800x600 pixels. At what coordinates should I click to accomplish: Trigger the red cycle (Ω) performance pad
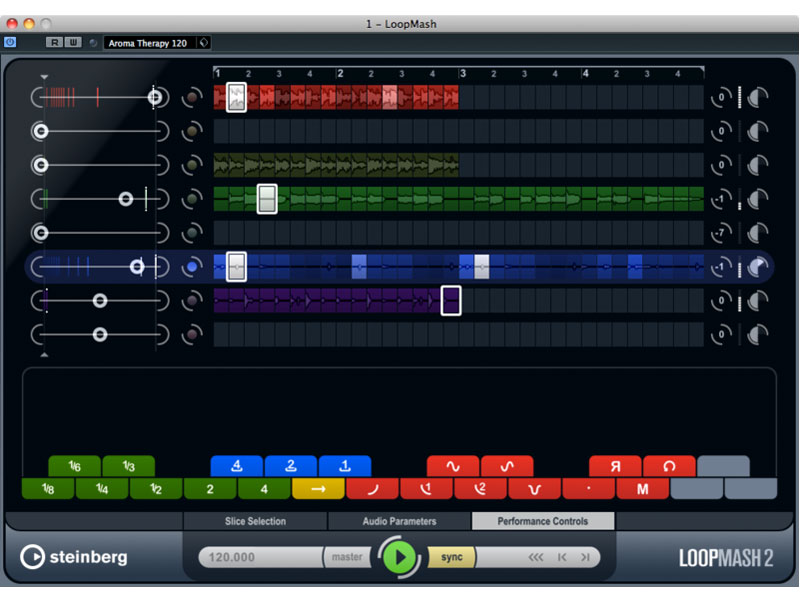(x=670, y=466)
